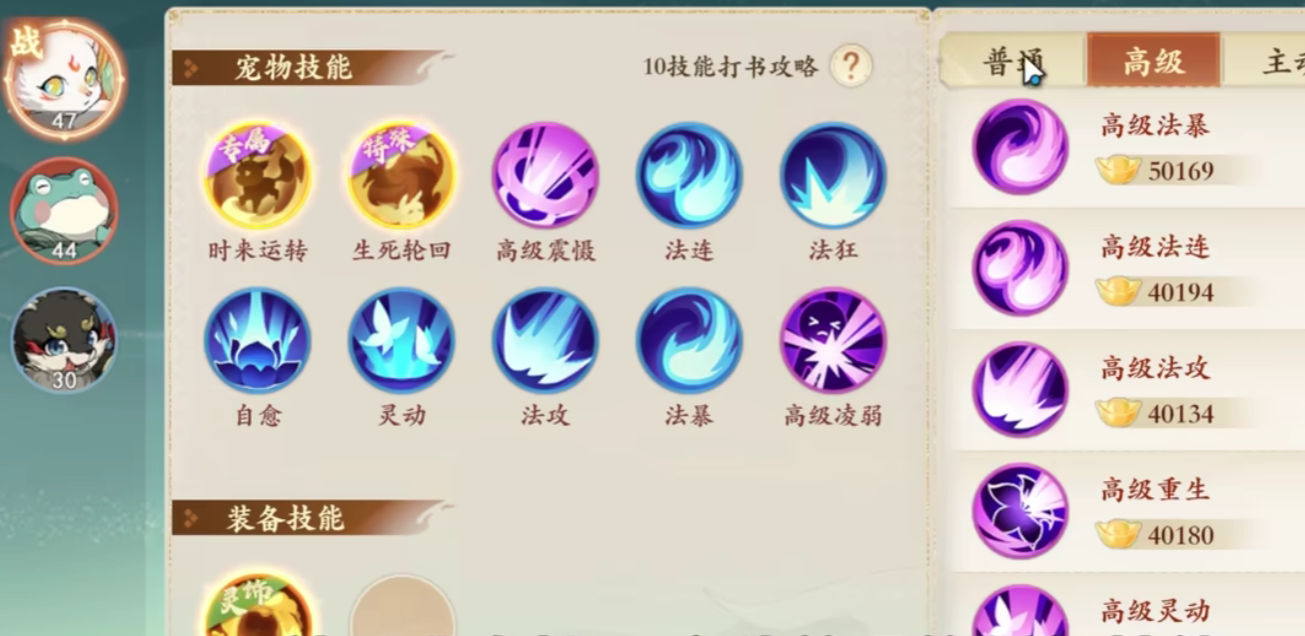1305x636 pixels.
Task: Click the 高级震慑 skill icon
Action: (545, 176)
